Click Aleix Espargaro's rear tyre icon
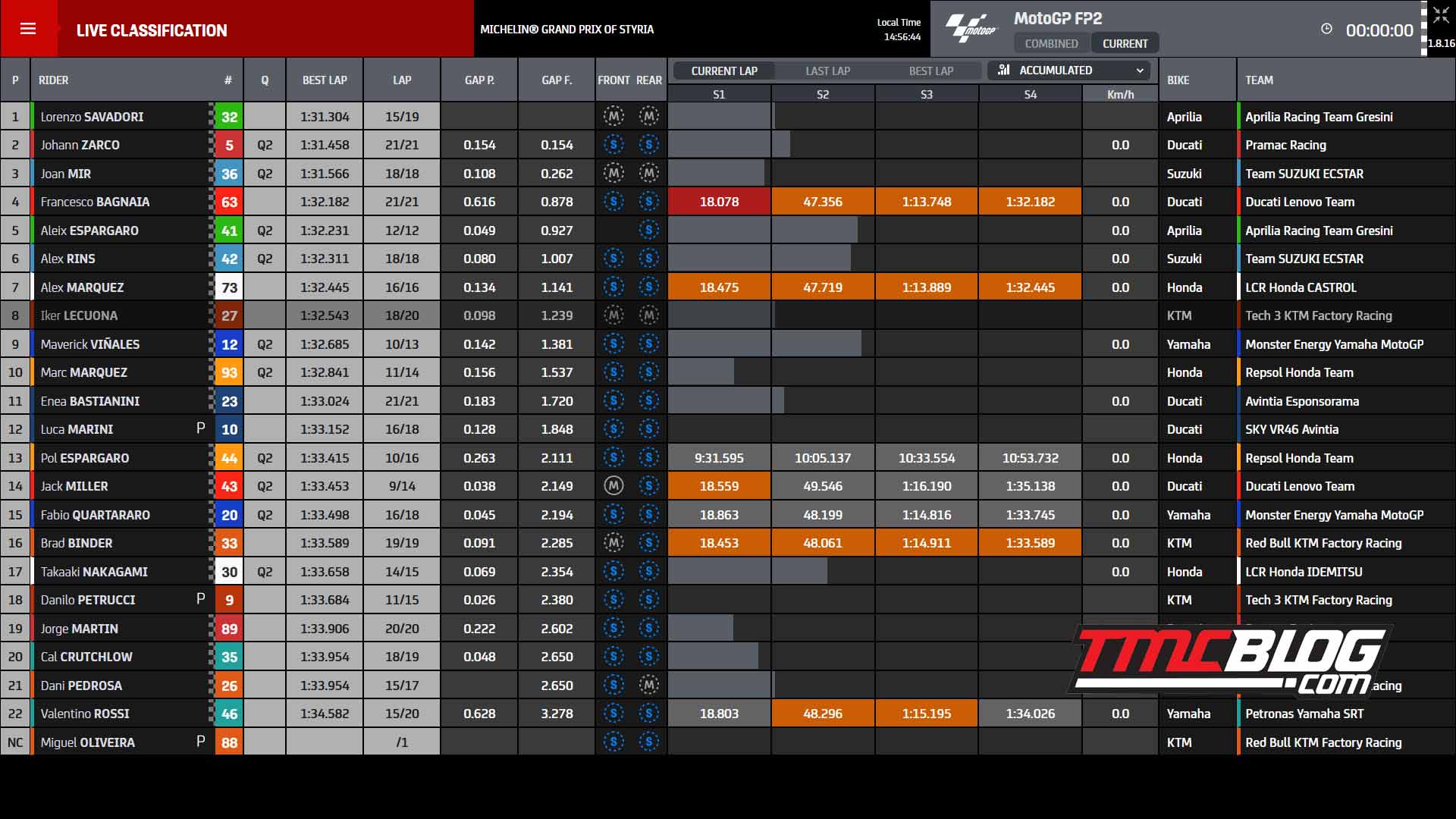The image size is (1456, 819). point(648,231)
